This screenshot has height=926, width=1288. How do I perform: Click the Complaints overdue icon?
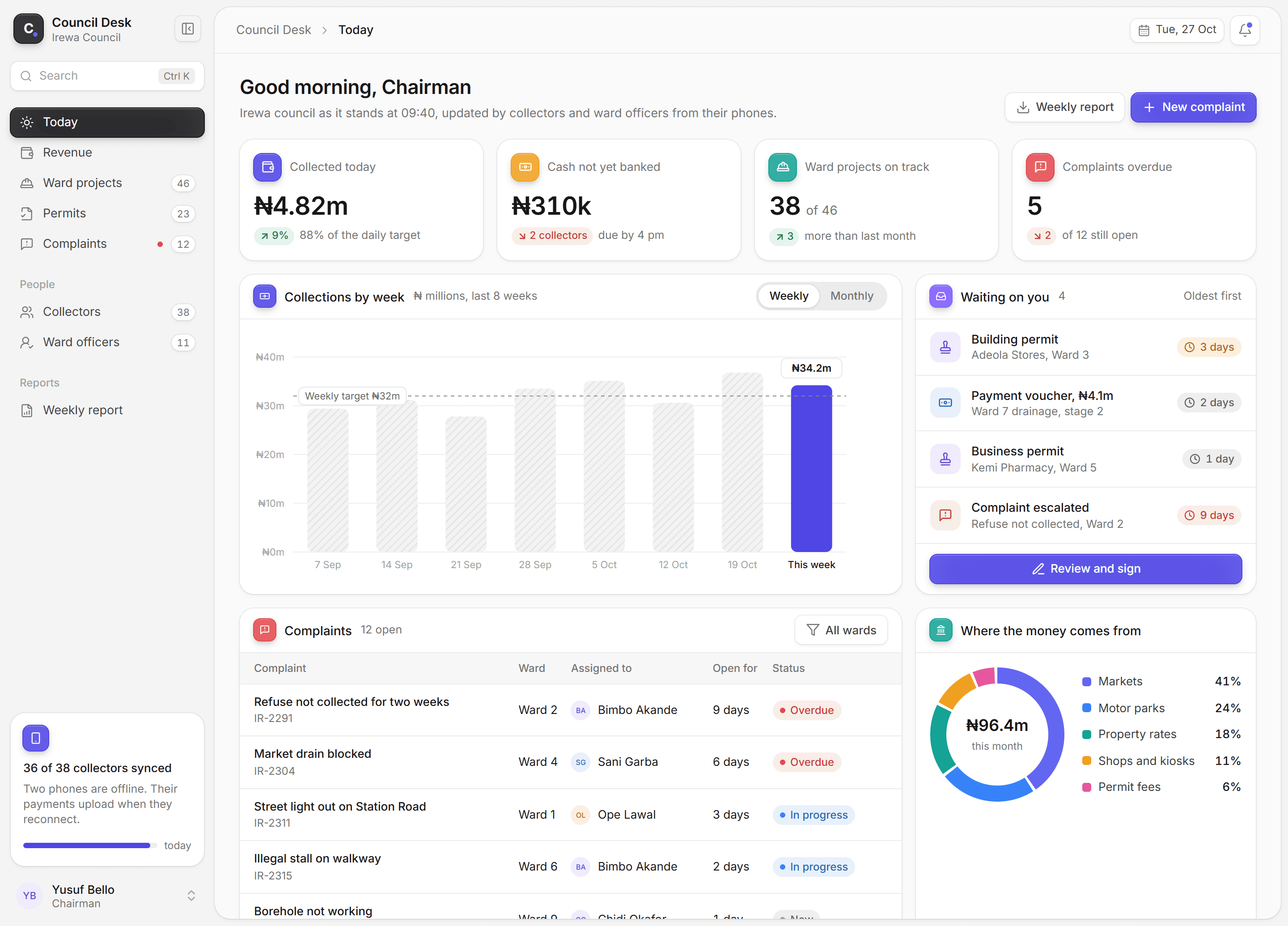1040,167
